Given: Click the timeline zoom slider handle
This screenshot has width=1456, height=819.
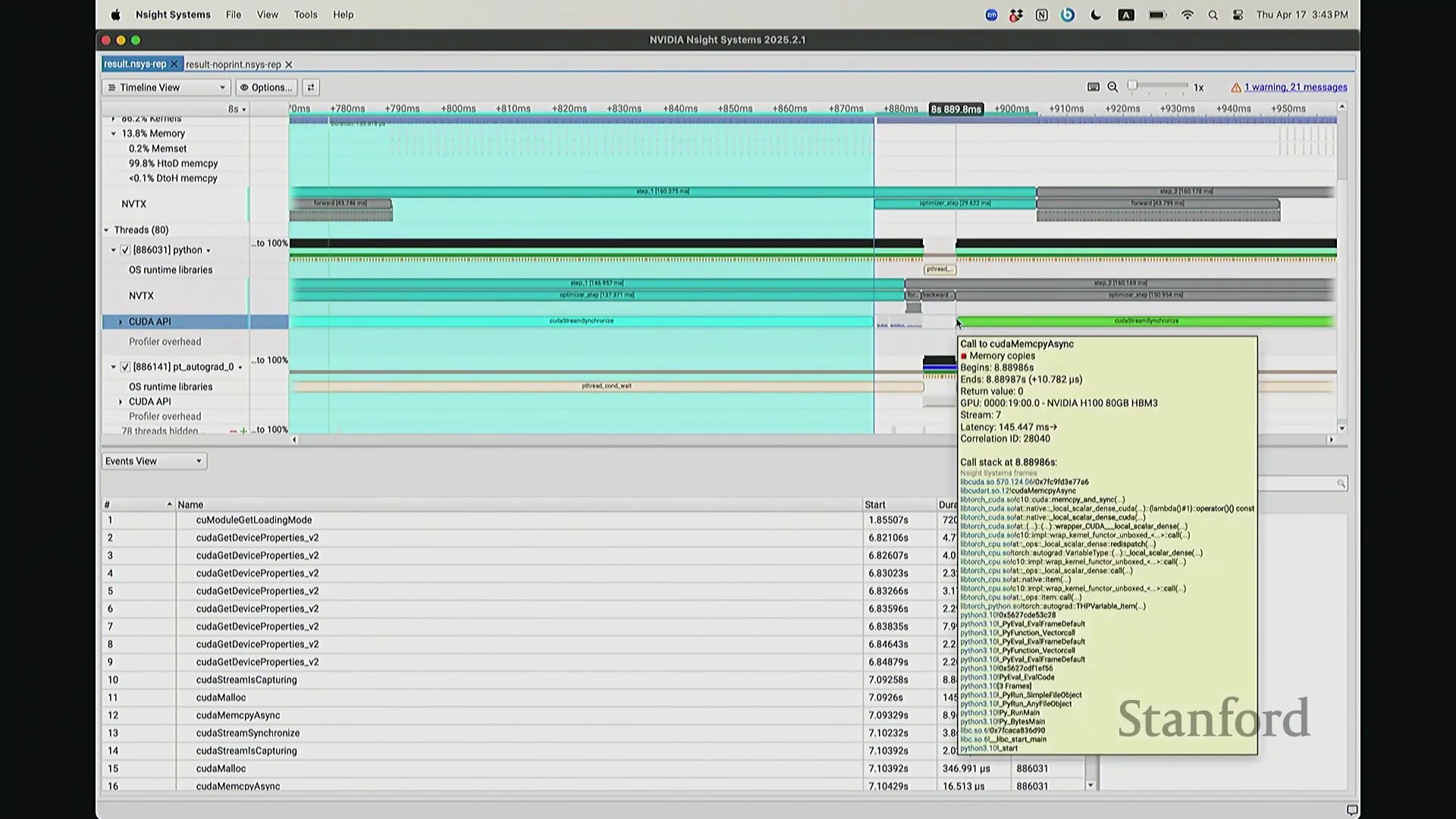Looking at the screenshot, I should pos(1132,86).
